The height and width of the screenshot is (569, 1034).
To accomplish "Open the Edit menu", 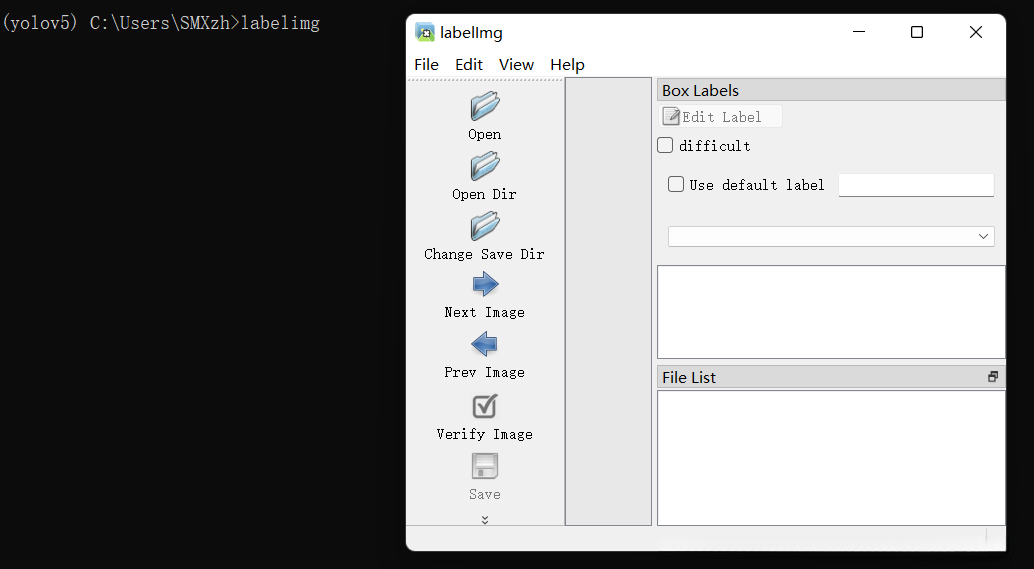I will point(469,65).
